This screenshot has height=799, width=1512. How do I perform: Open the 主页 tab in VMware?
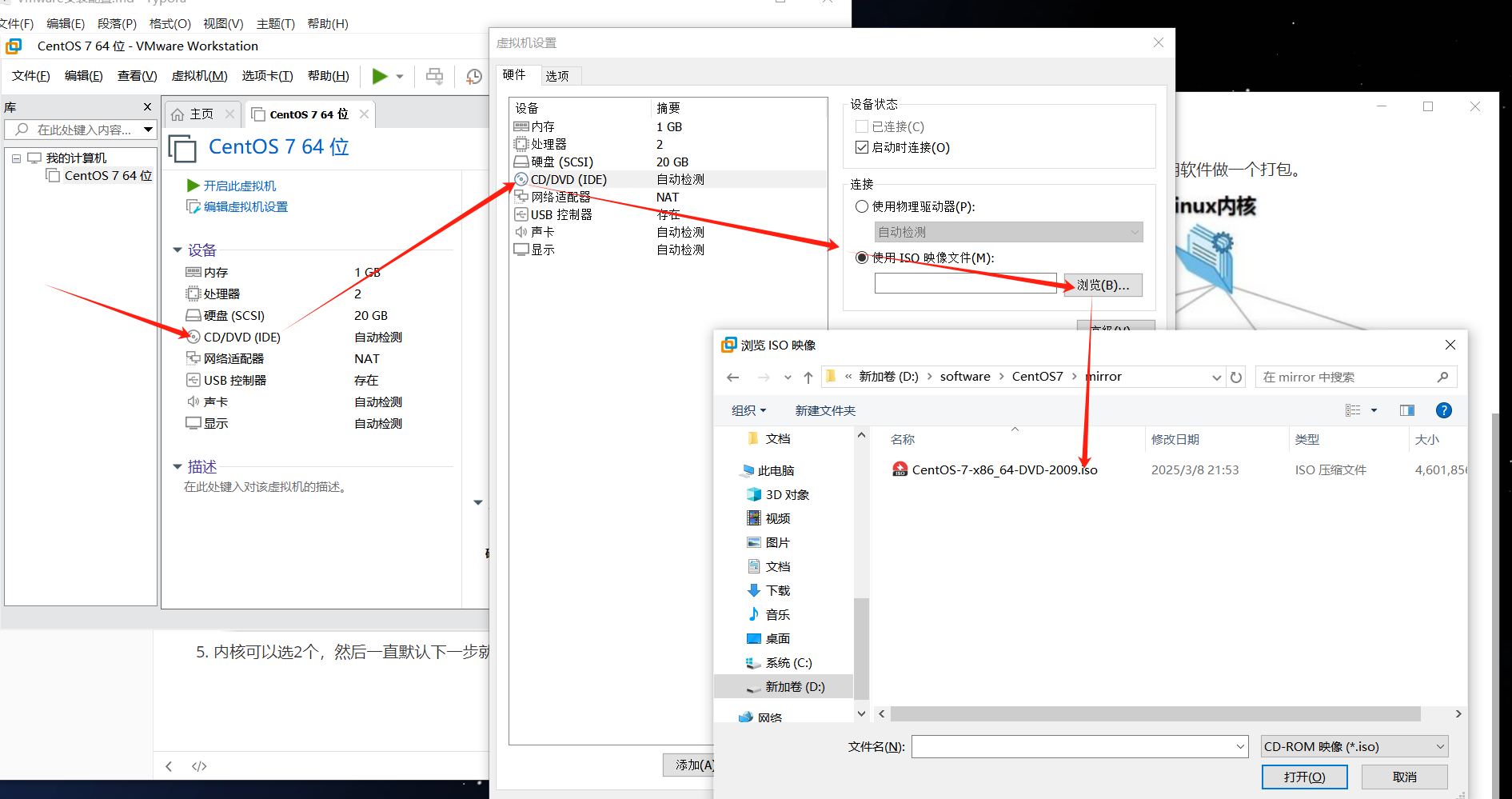(201, 114)
